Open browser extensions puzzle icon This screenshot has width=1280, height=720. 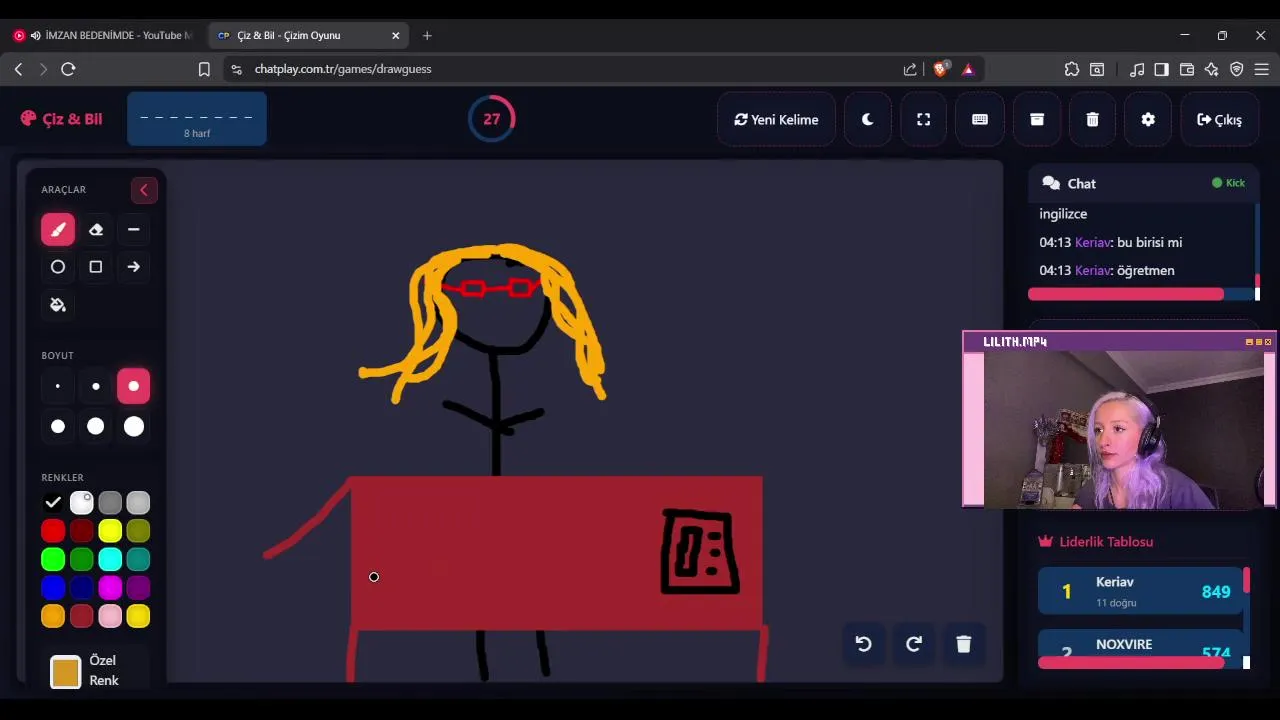(x=1072, y=69)
